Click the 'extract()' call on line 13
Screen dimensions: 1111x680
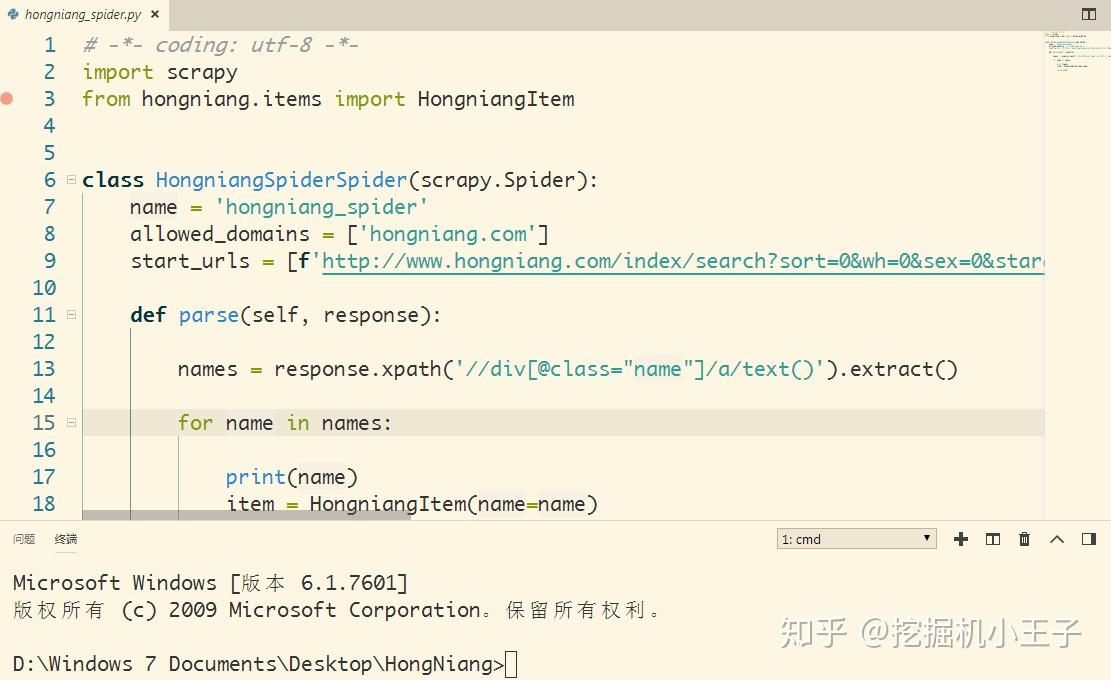903,369
